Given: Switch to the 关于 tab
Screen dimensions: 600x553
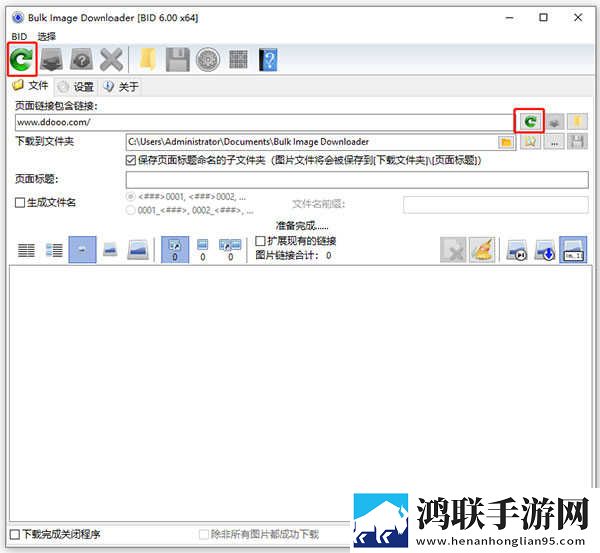Looking at the screenshot, I should point(121,86).
